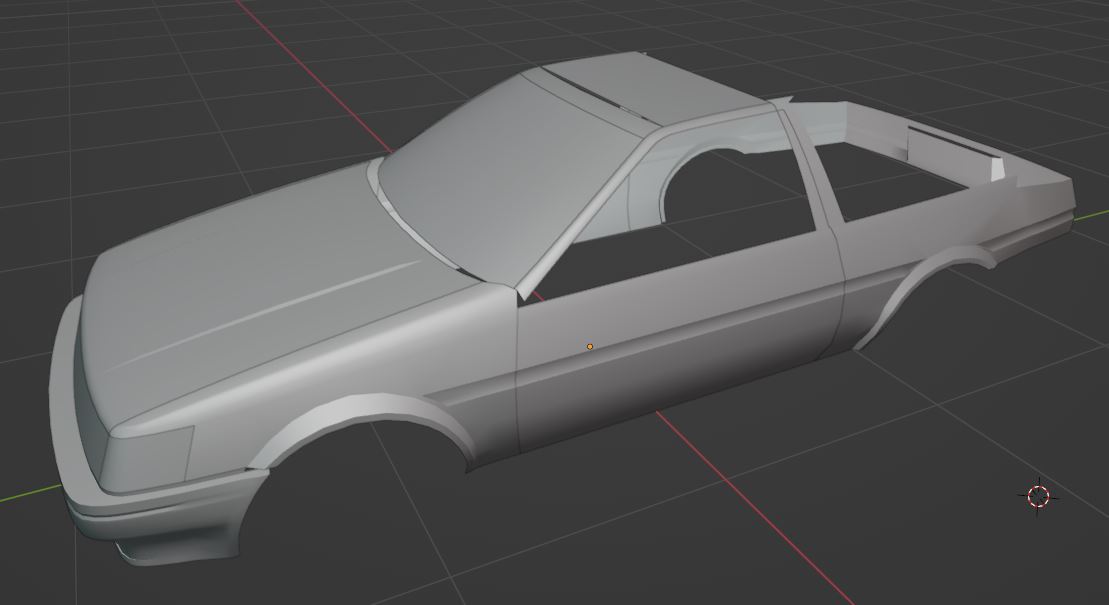1109x605 pixels.
Task: Click the 3D cursor crosshair in the viewport
Action: tap(1038, 496)
